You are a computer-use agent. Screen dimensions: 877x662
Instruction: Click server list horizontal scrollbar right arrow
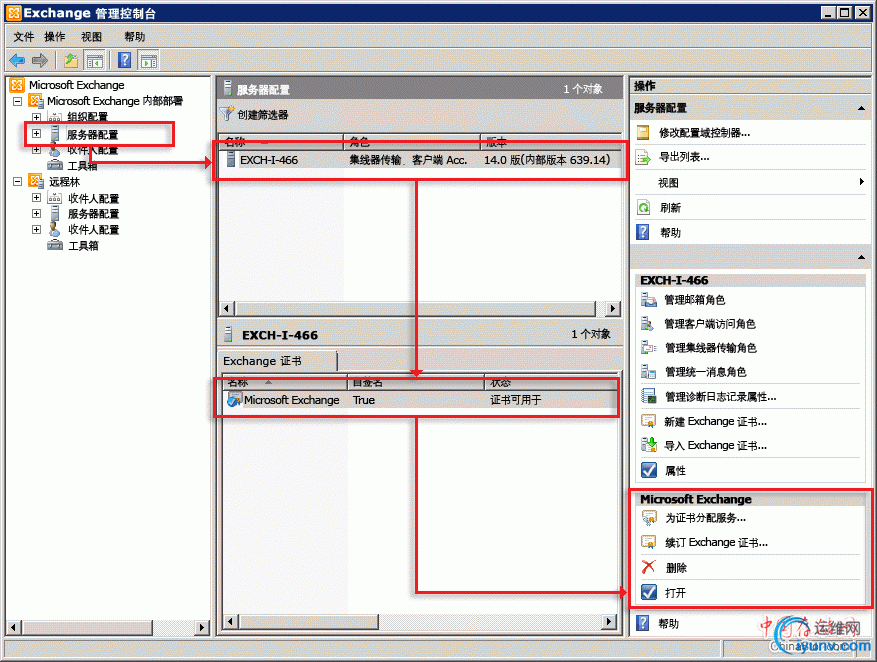click(613, 308)
